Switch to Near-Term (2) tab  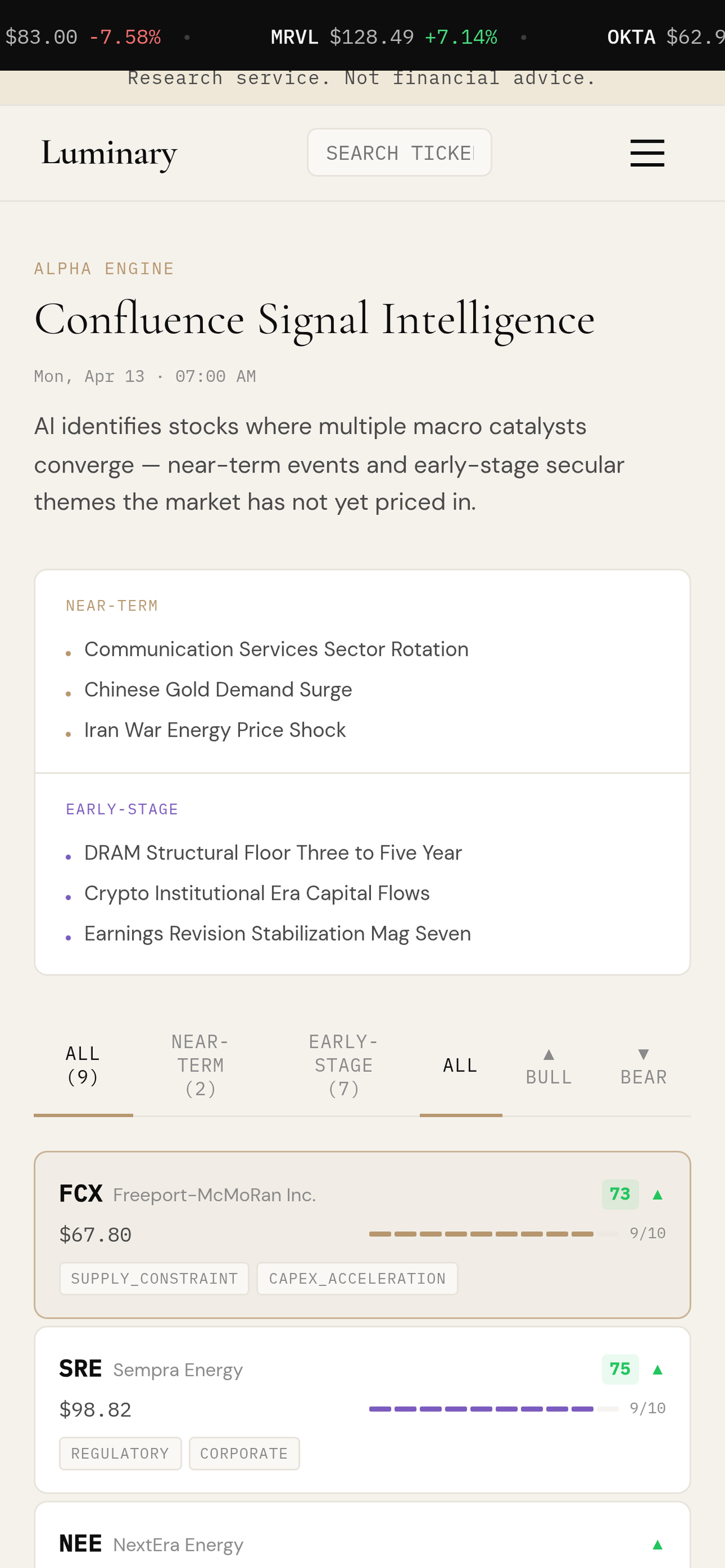tap(200, 1066)
